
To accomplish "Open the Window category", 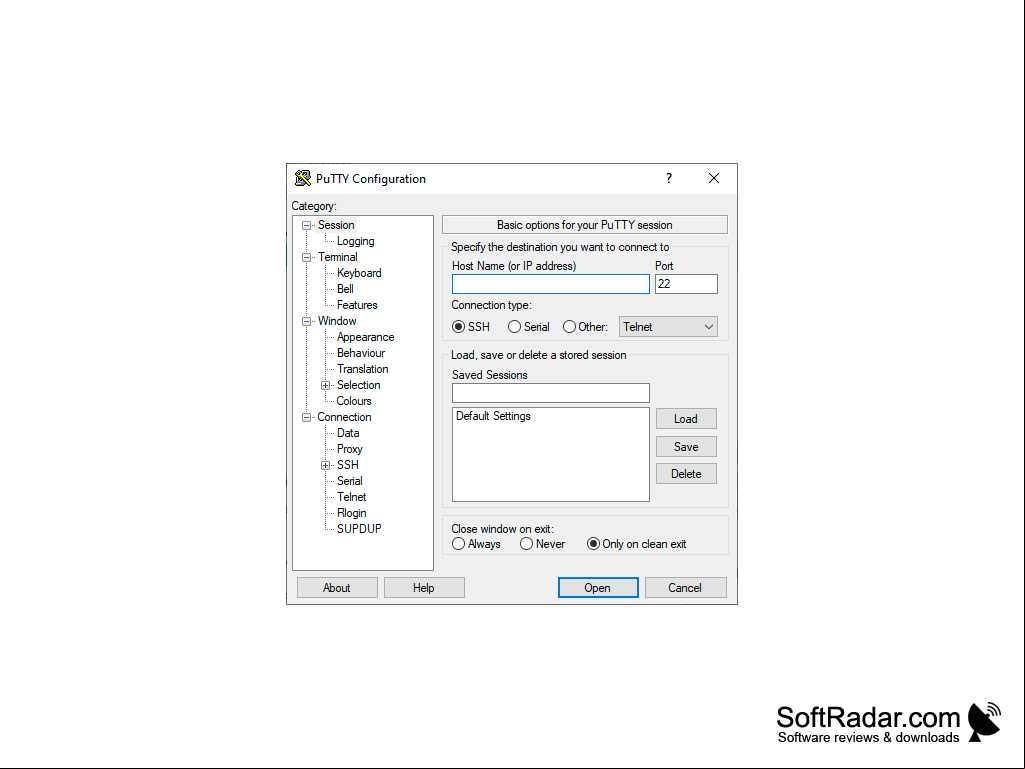I will (x=337, y=321).
